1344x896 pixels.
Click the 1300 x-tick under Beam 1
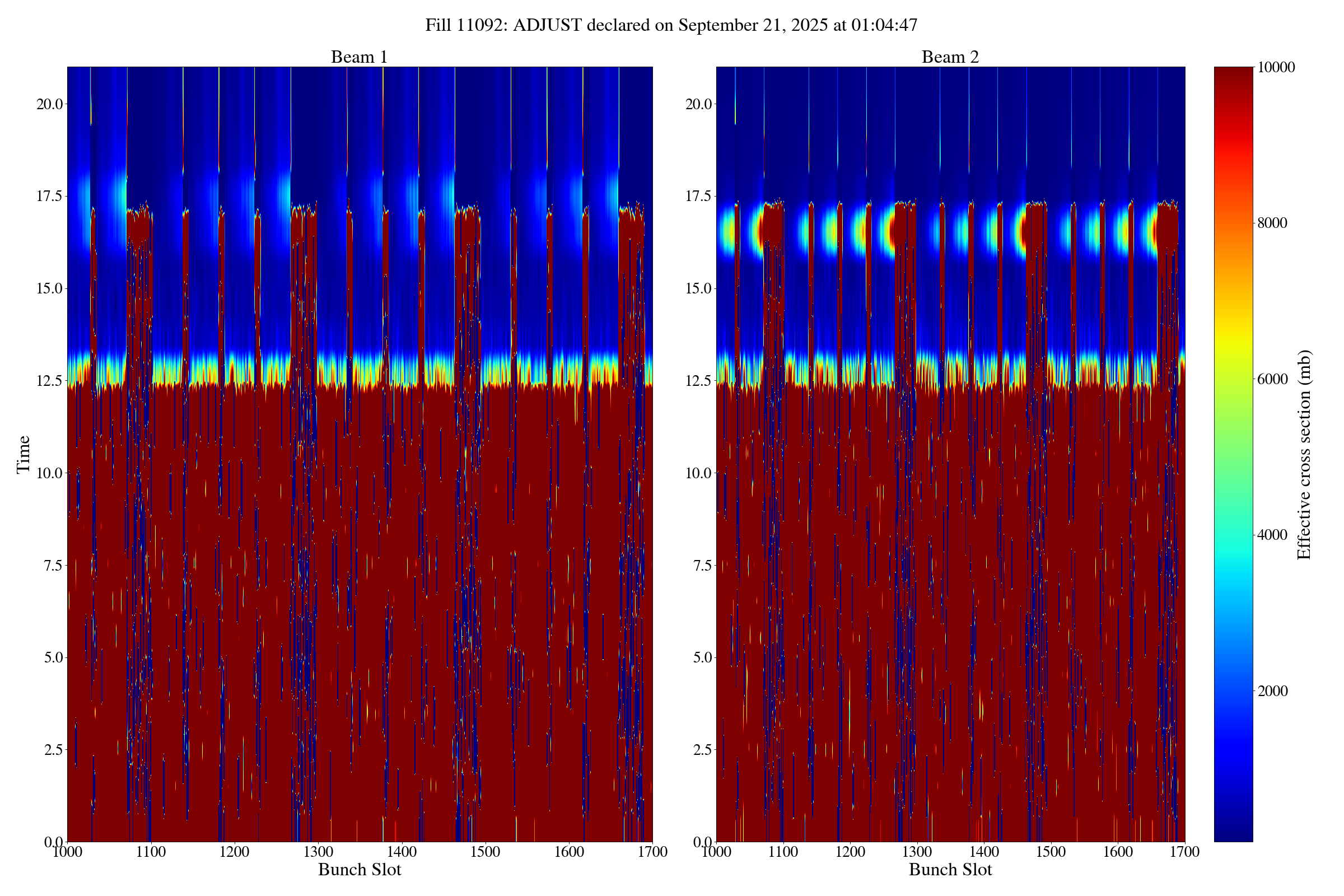point(318,852)
